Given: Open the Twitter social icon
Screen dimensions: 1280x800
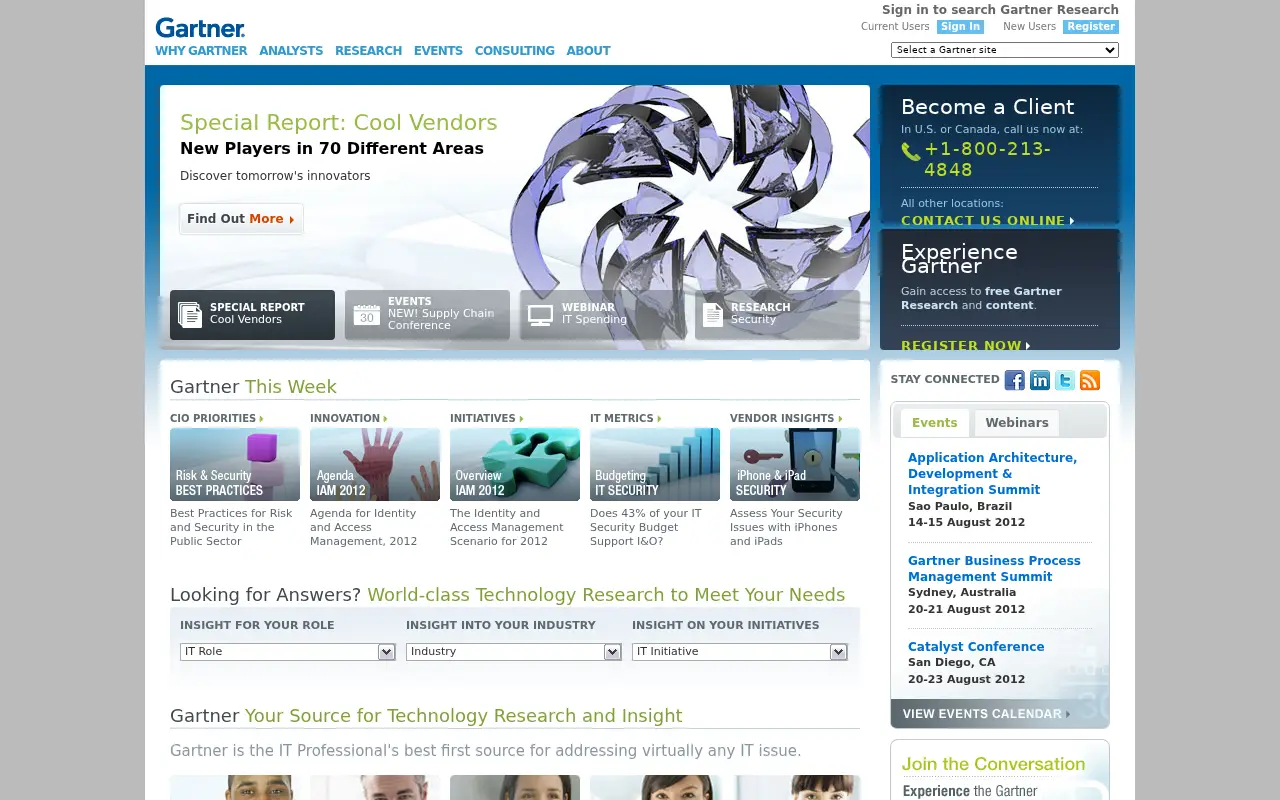Looking at the screenshot, I should tap(1065, 380).
